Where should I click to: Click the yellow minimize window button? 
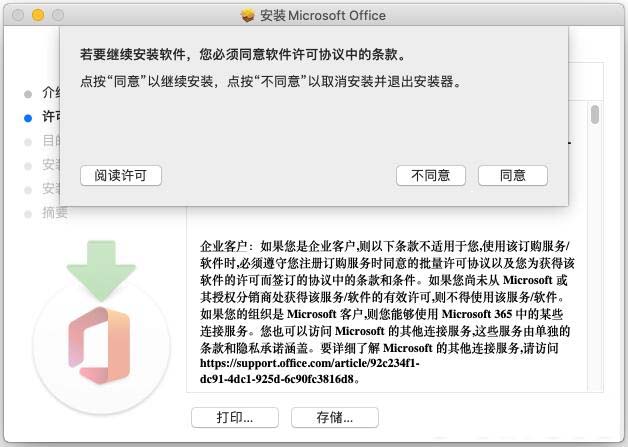[x=38, y=15]
